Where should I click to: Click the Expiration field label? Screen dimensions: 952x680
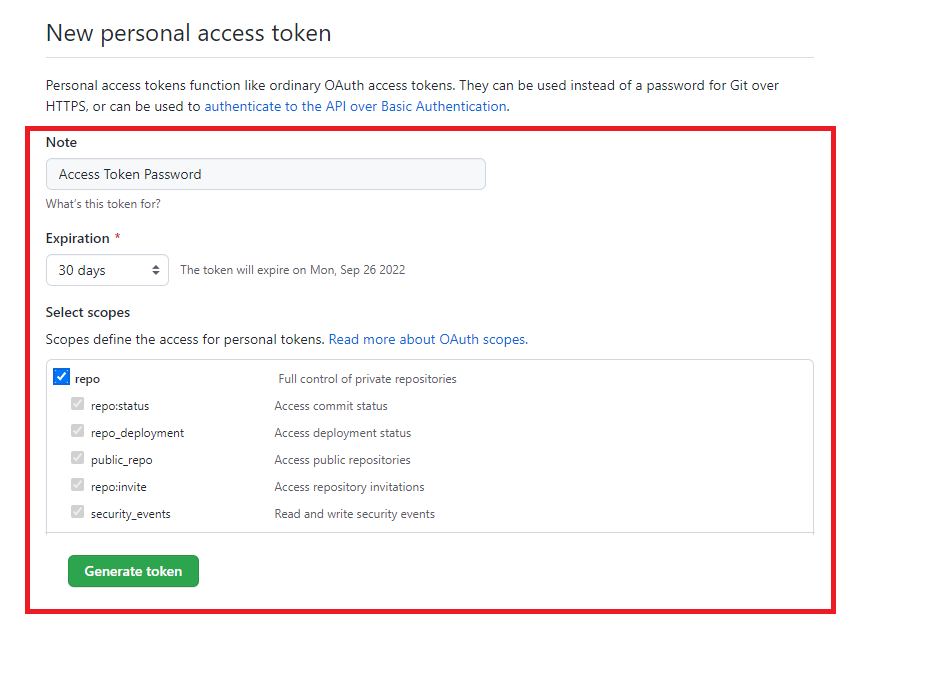[78, 239]
